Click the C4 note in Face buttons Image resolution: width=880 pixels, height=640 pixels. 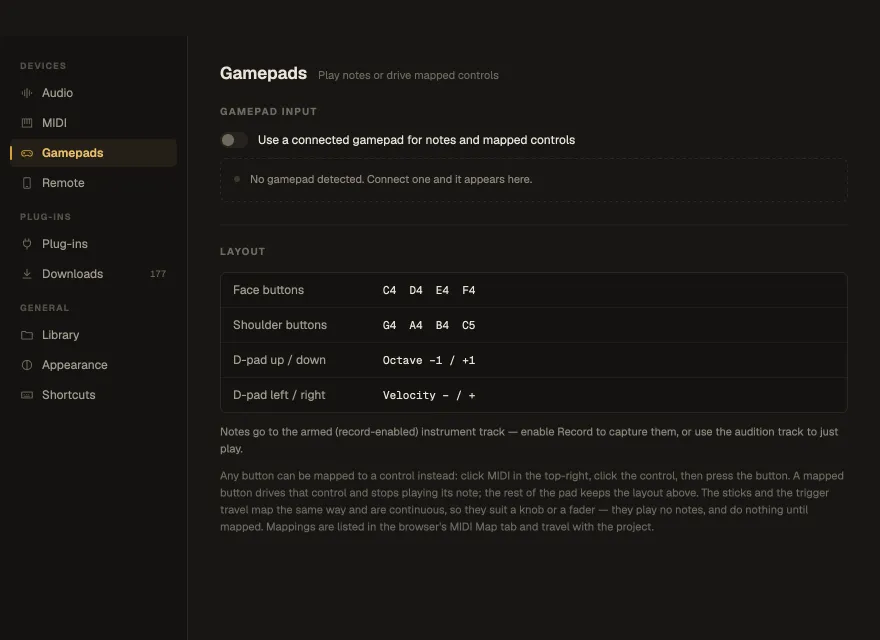(x=389, y=290)
